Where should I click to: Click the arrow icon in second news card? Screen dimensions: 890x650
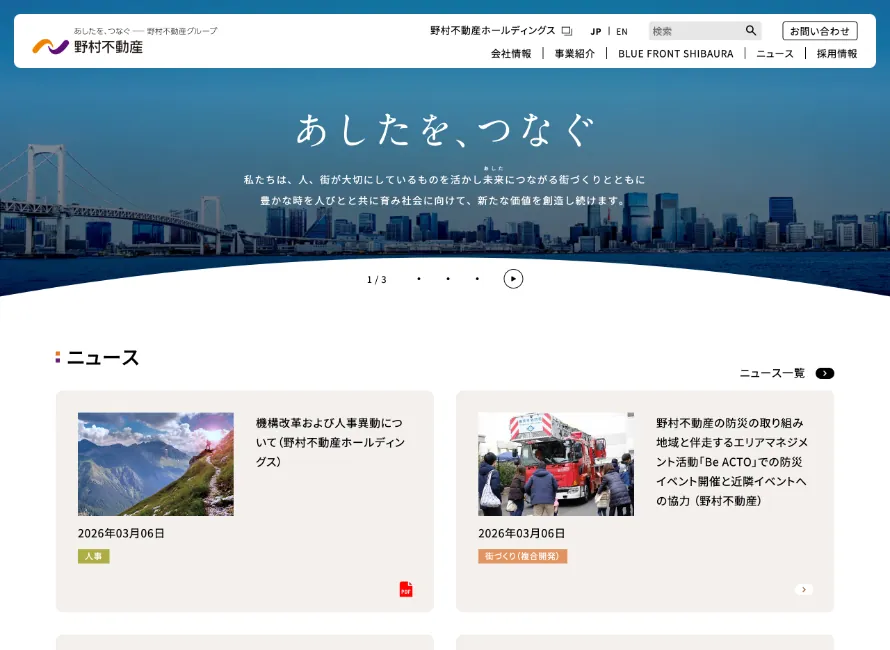pyautogui.click(x=804, y=590)
